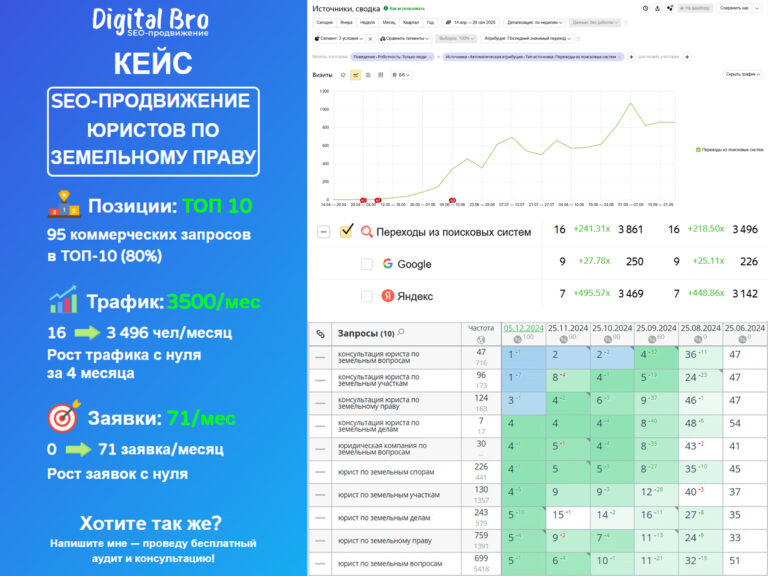Open the Как использовать help link
The image size is (768, 576).
tap(407, 8)
